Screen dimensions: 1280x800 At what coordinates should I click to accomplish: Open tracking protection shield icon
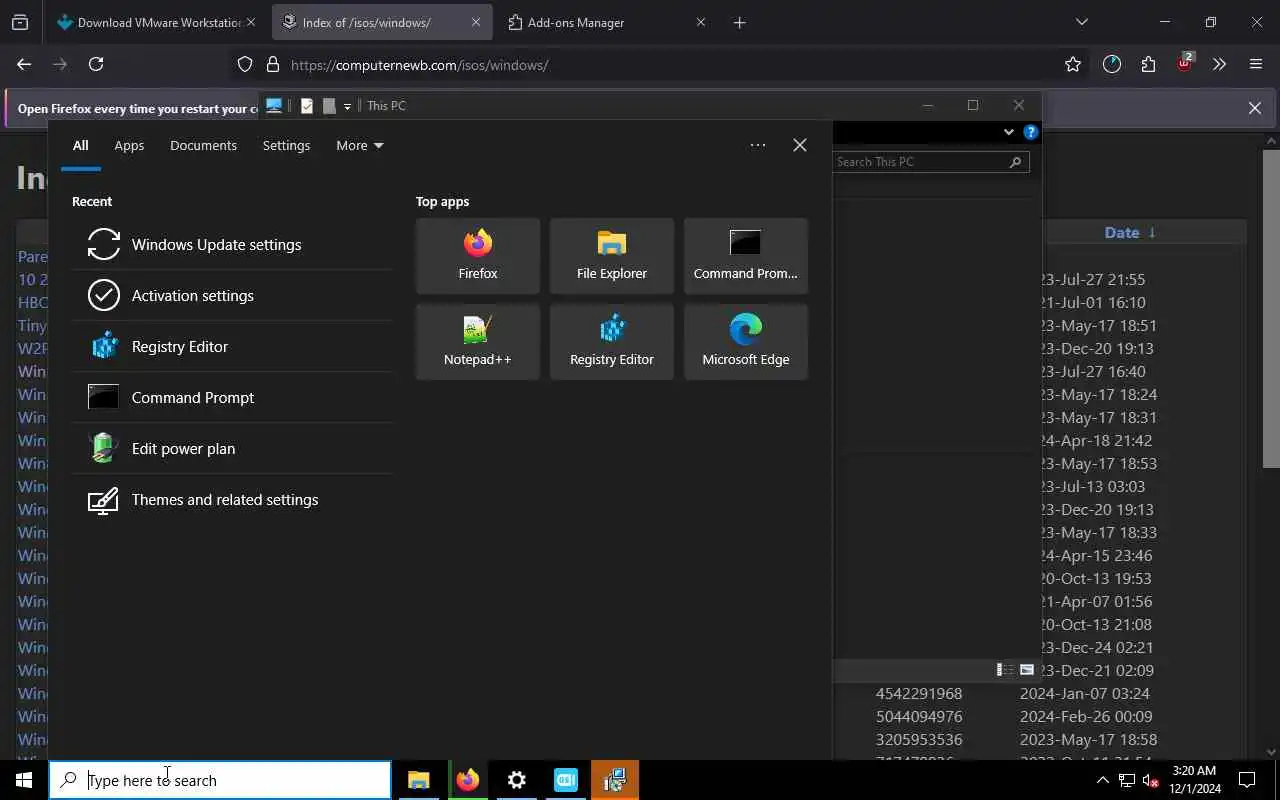[245, 64]
